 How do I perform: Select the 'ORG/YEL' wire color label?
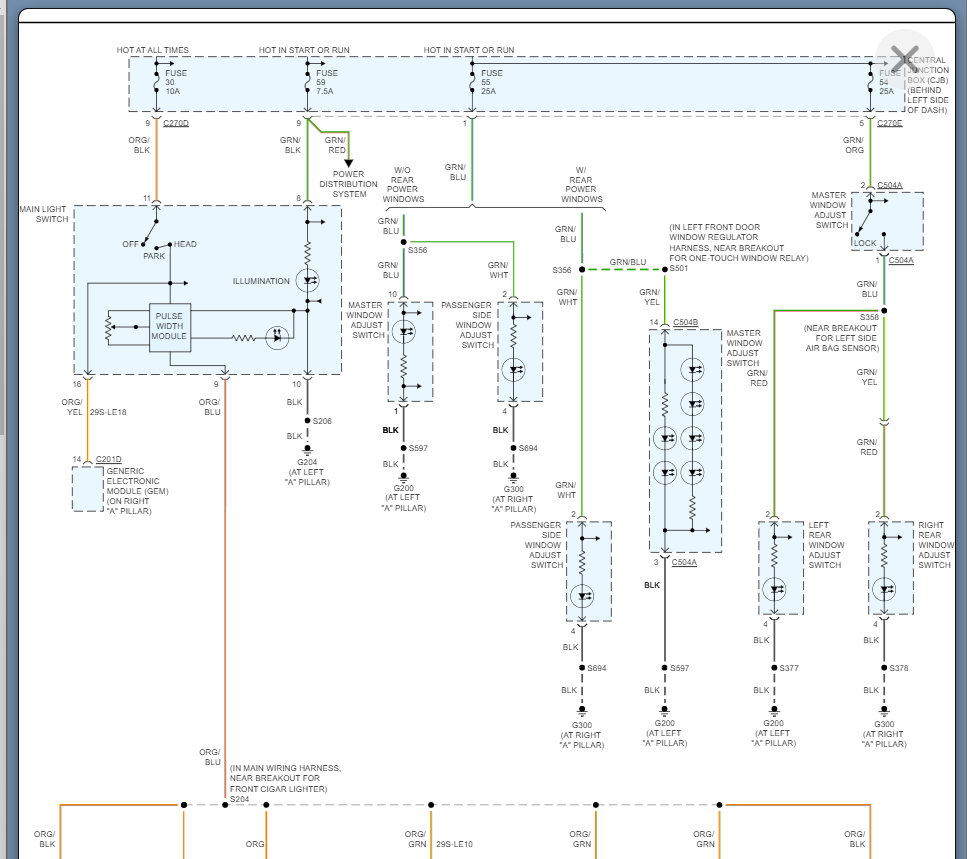click(x=72, y=407)
